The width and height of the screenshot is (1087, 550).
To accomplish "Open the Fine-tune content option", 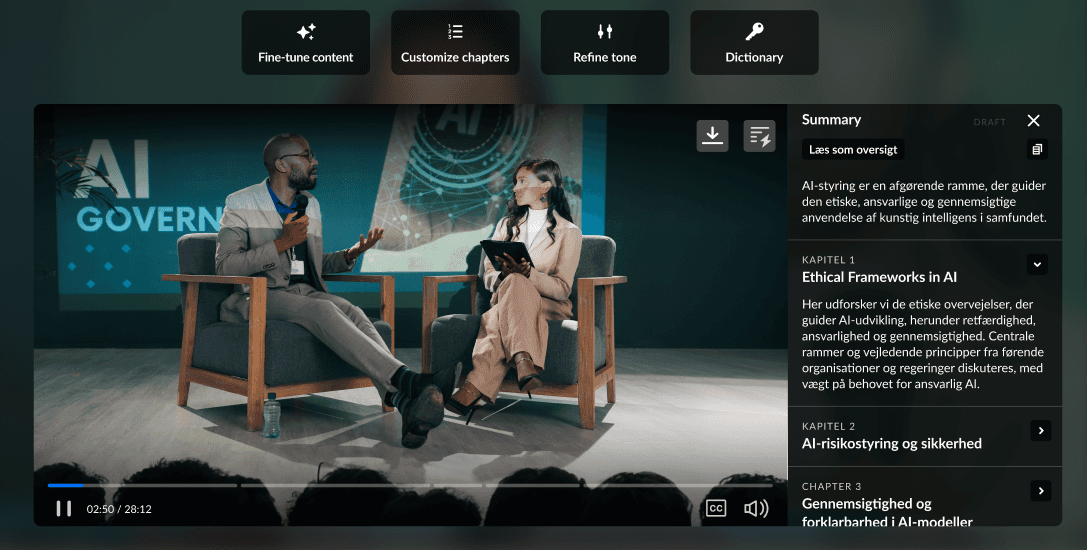I will pos(305,42).
